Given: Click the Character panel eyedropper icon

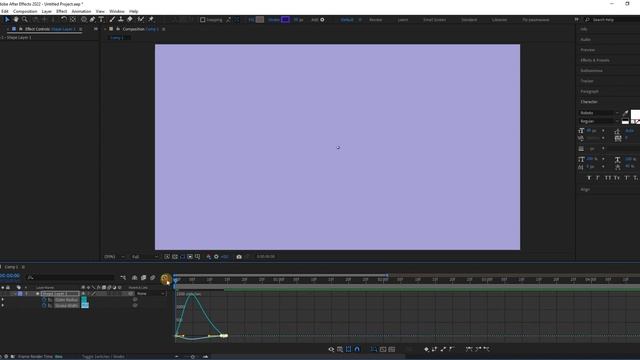Looking at the screenshot, I should click(x=626, y=113).
